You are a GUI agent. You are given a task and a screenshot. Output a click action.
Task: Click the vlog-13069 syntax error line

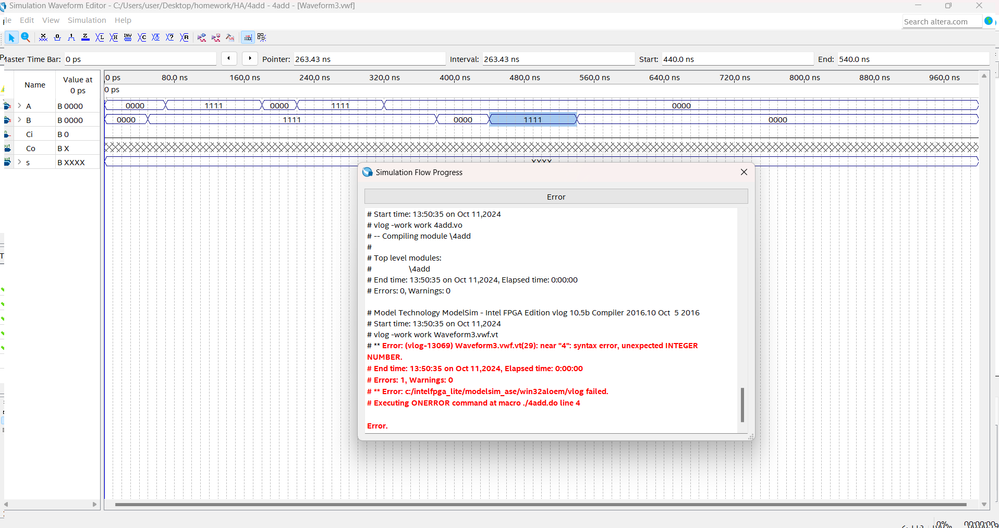coord(533,351)
